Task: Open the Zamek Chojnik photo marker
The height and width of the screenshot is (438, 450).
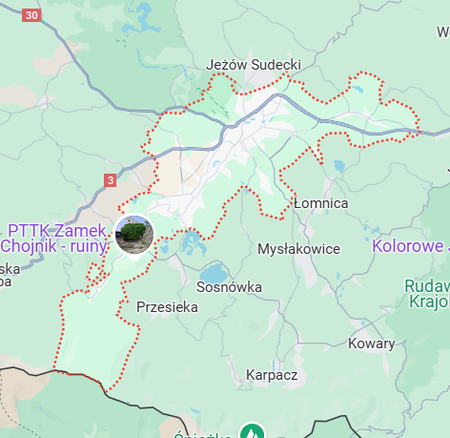Action: [x=134, y=235]
